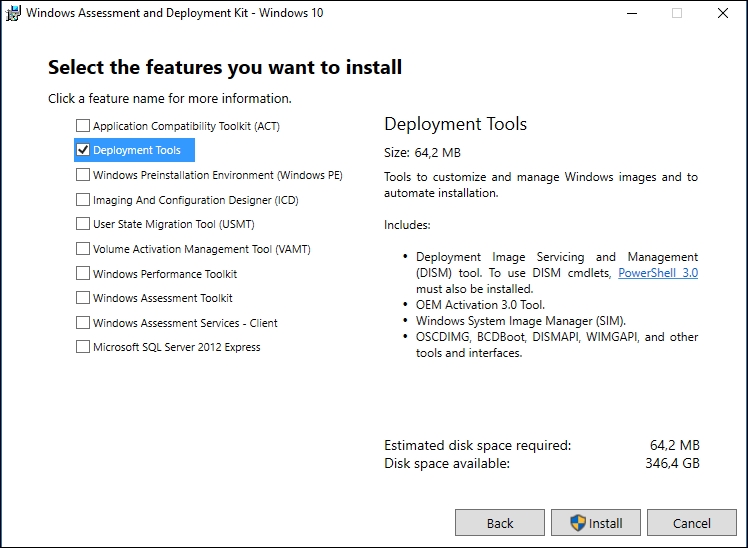Viewport: 748px width, 548px height.
Task: Open the PowerShell 3.0 link
Action: 658,272
